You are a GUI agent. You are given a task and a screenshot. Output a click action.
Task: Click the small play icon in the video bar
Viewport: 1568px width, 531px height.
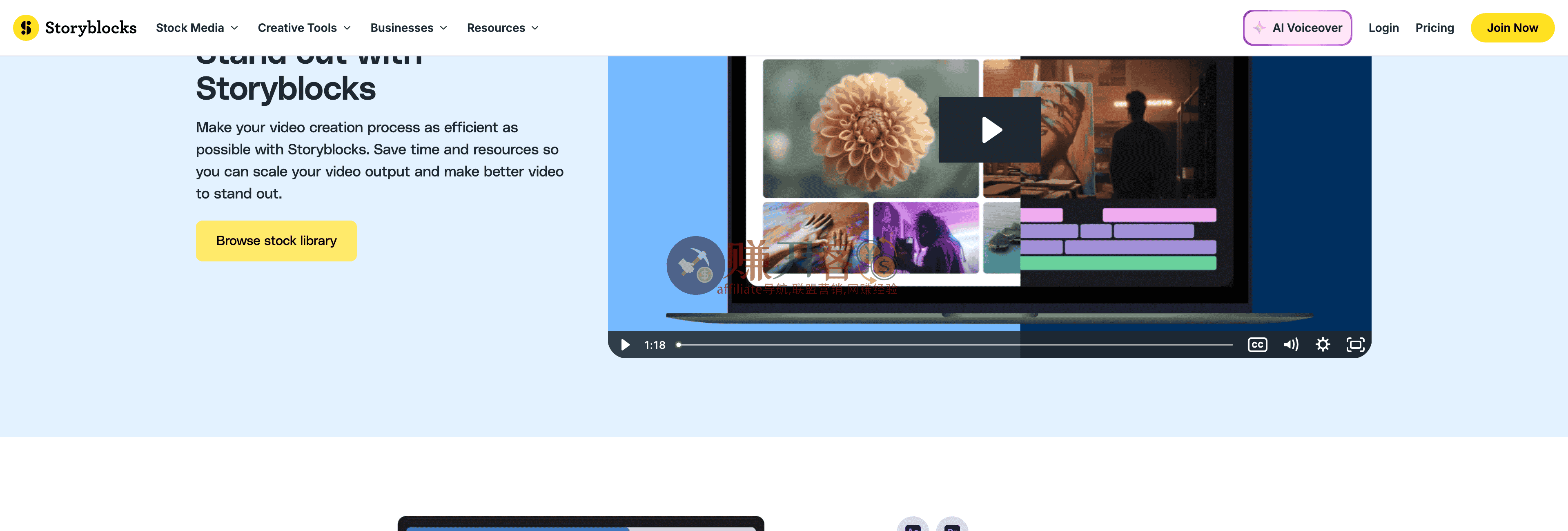(x=625, y=345)
